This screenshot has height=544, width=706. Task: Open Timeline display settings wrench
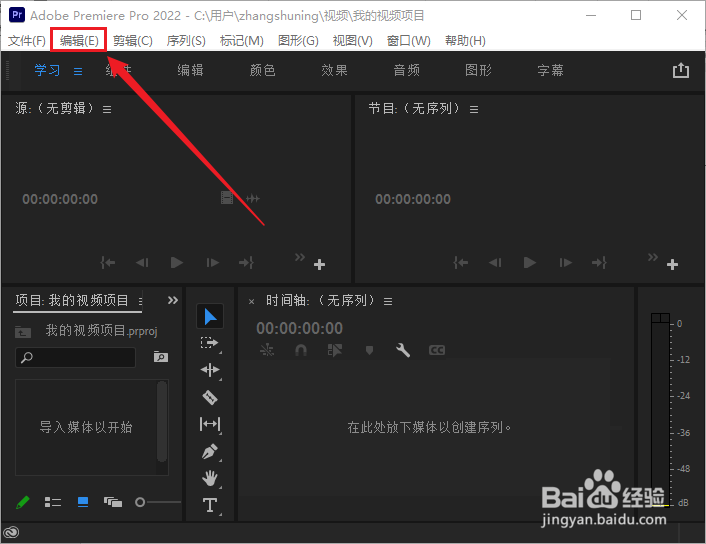[x=403, y=350]
